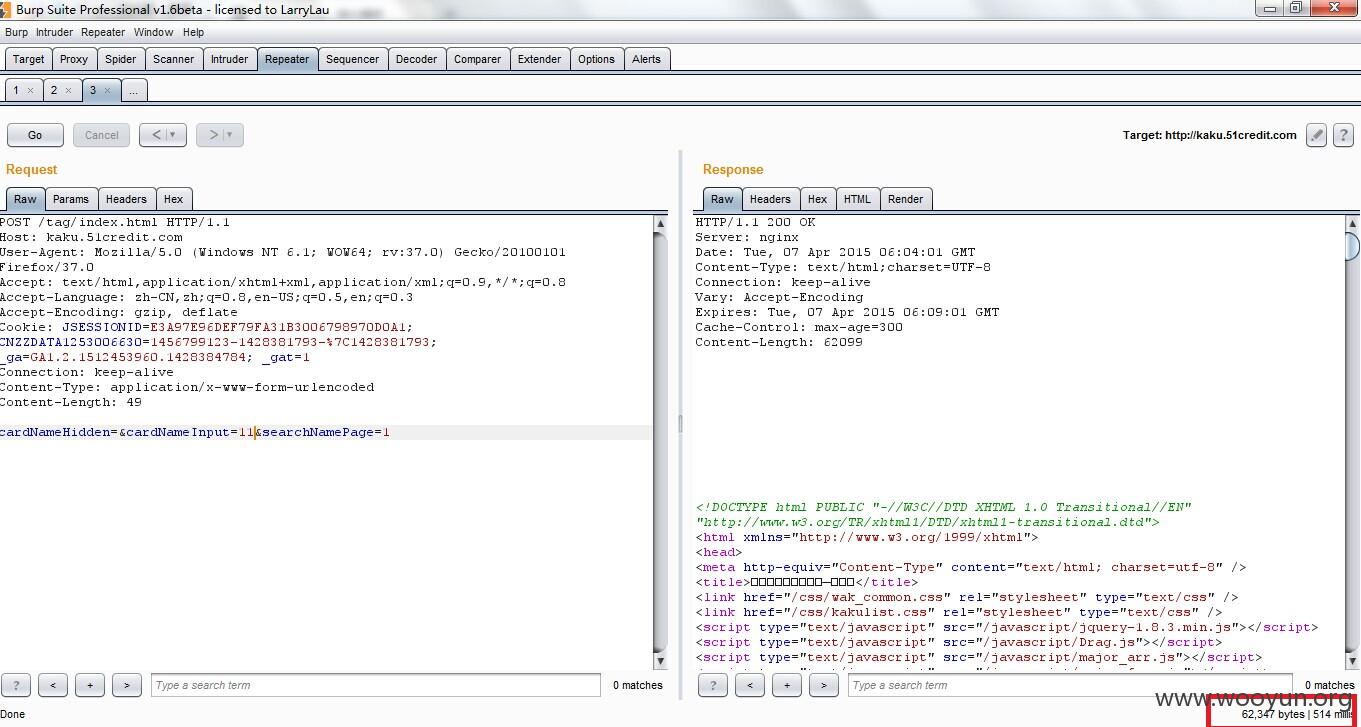Viewport: 1361px width, 727px height.
Task: Click the Done status bar text
Action: pyautogui.click(x=13, y=714)
